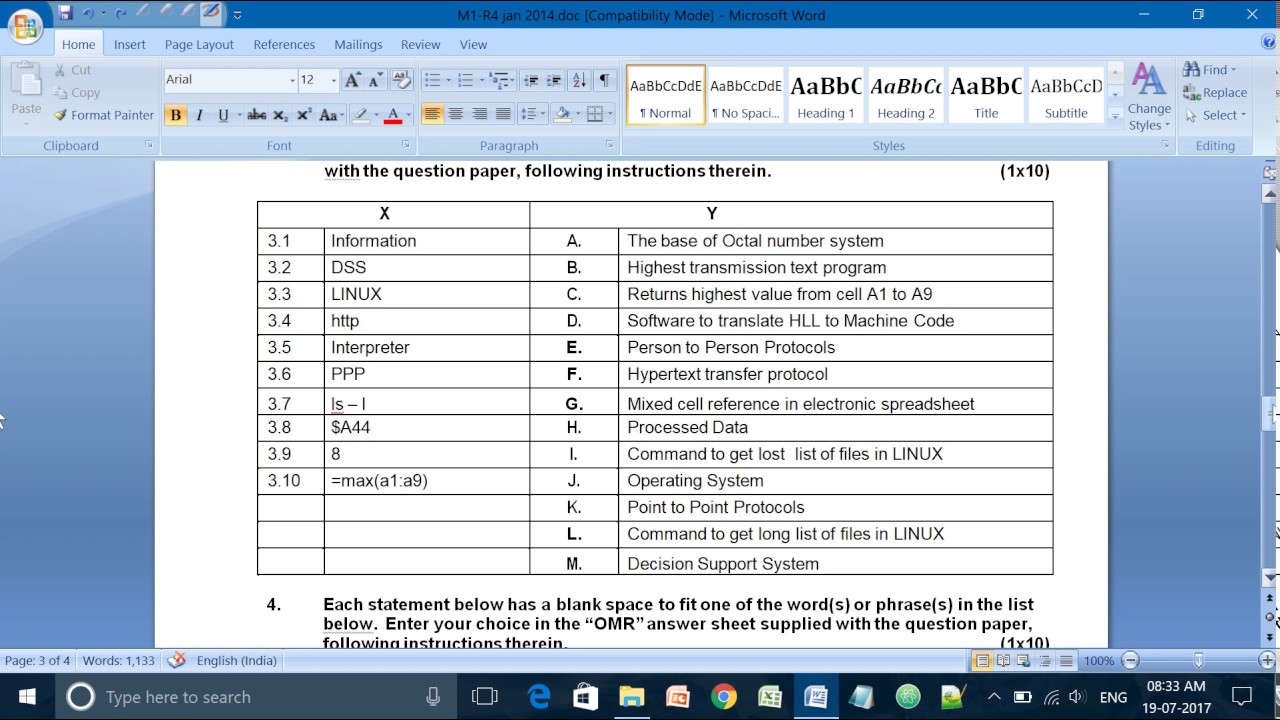Toggle show paragraph marks
The height and width of the screenshot is (720, 1280).
click(x=605, y=80)
